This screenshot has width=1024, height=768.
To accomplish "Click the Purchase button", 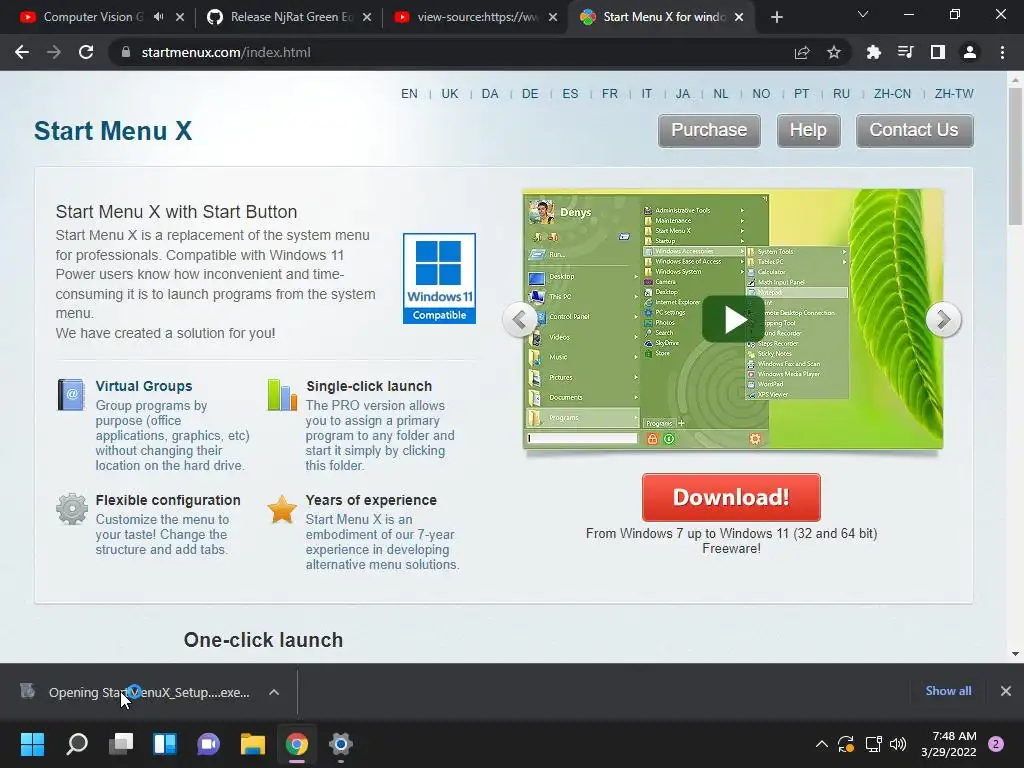I will click(709, 131).
